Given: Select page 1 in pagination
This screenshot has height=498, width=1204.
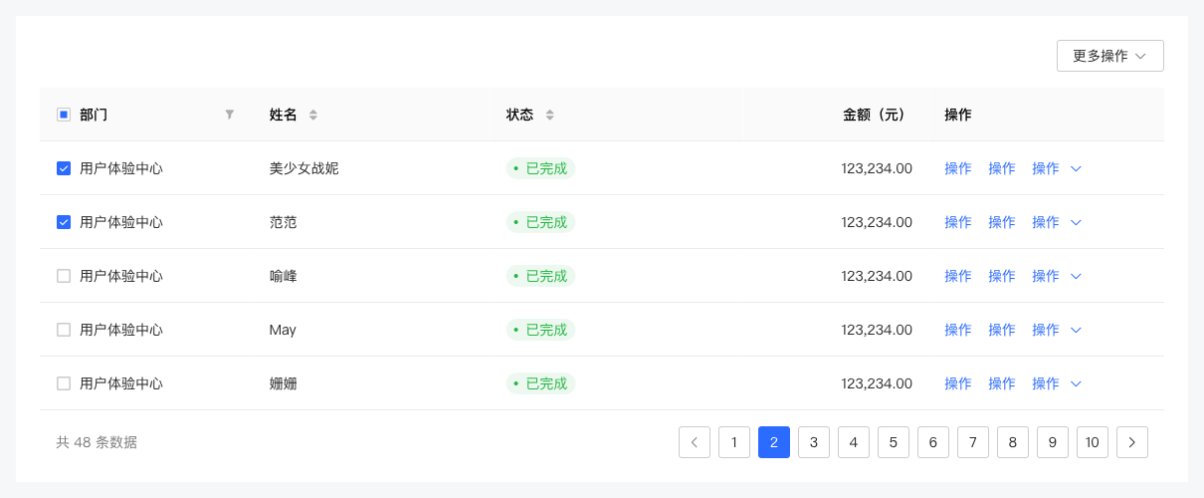Looking at the screenshot, I should (x=734, y=442).
